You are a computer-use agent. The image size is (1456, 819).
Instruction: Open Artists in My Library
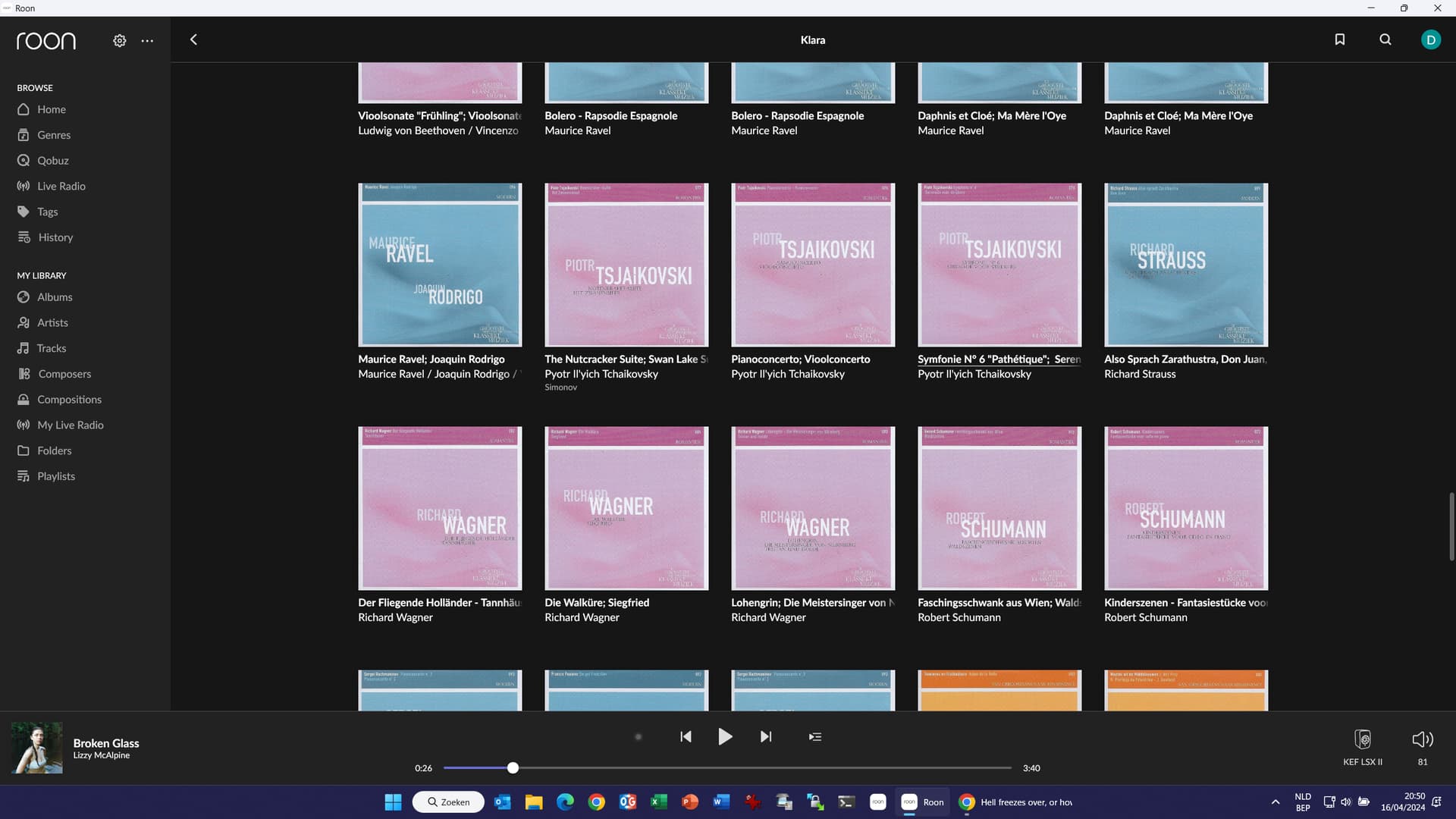point(52,322)
